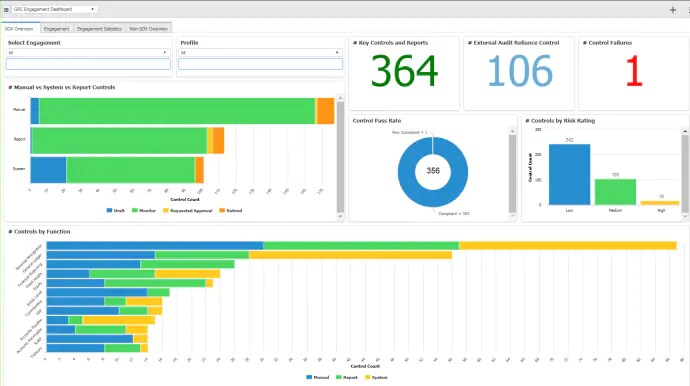Image resolution: width=690 pixels, height=386 pixels.
Task: Select the blue Draft segment of System bar
Action: tap(48, 170)
